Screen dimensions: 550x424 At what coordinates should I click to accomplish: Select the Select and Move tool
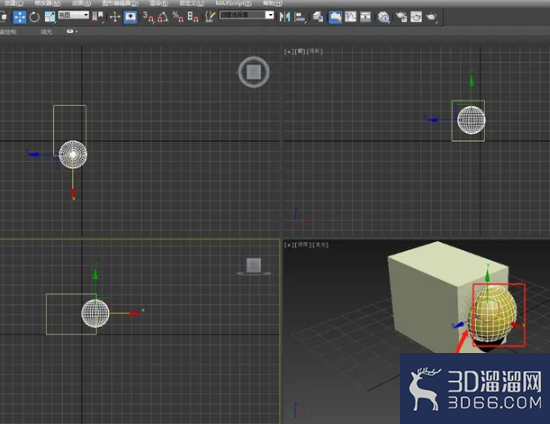(19, 17)
